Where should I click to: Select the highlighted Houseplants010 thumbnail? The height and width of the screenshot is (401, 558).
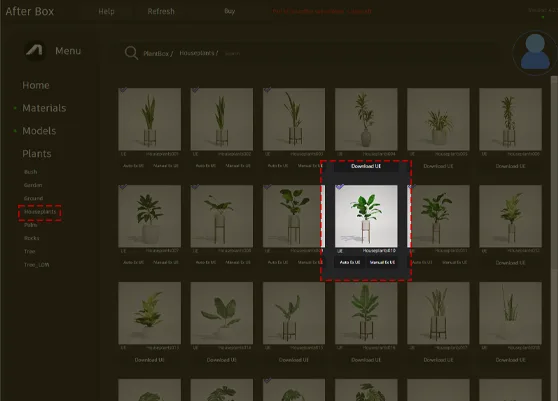[366, 216]
